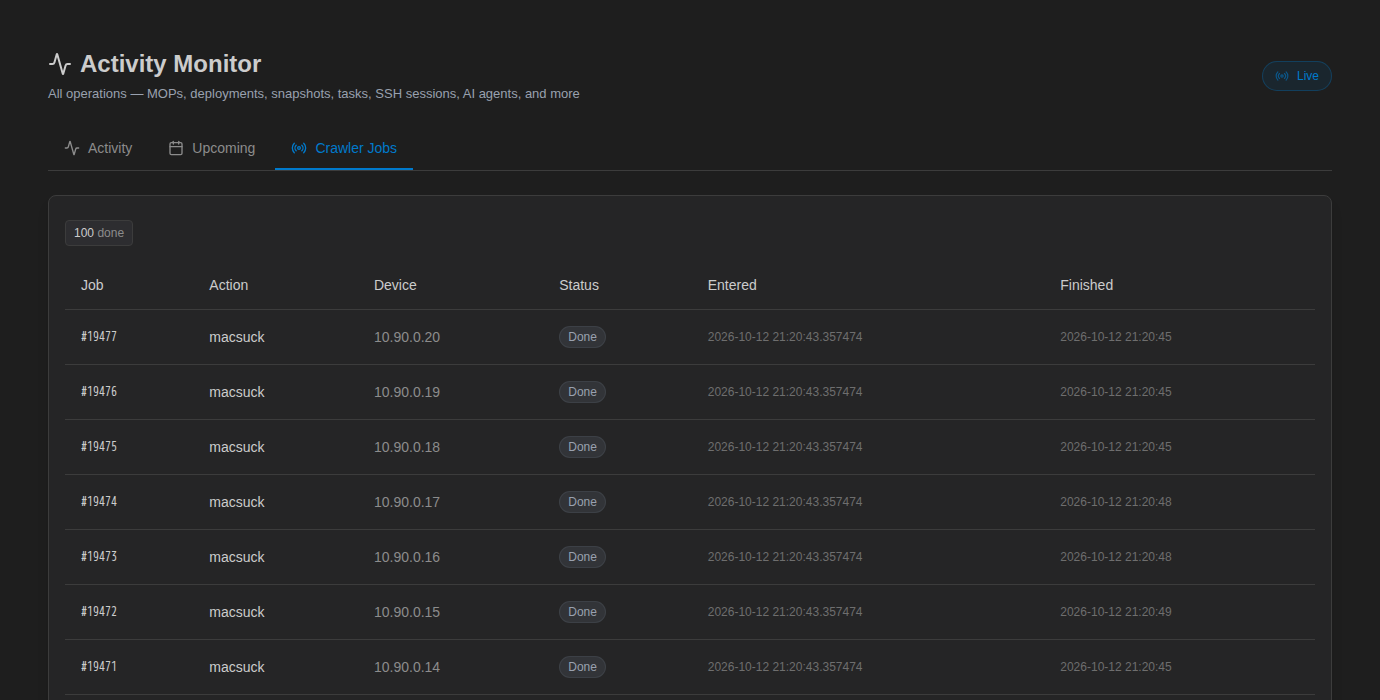This screenshot has width=1380, height=700.
Task: Select job #19471
Action: (x=99, y=667)
